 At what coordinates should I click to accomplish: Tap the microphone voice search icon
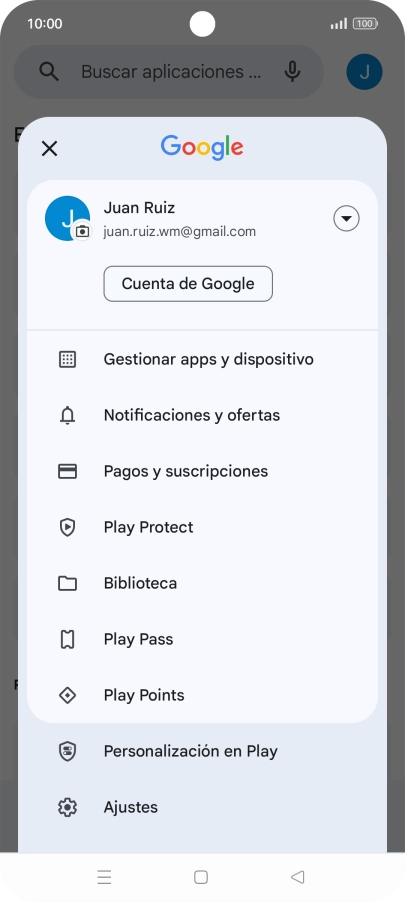[x=292, y=72]
